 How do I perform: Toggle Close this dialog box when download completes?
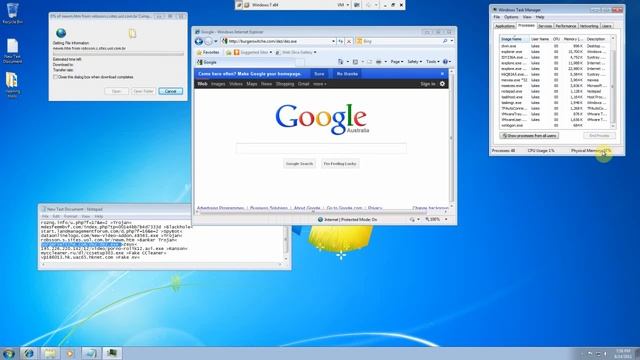[56, 77]
